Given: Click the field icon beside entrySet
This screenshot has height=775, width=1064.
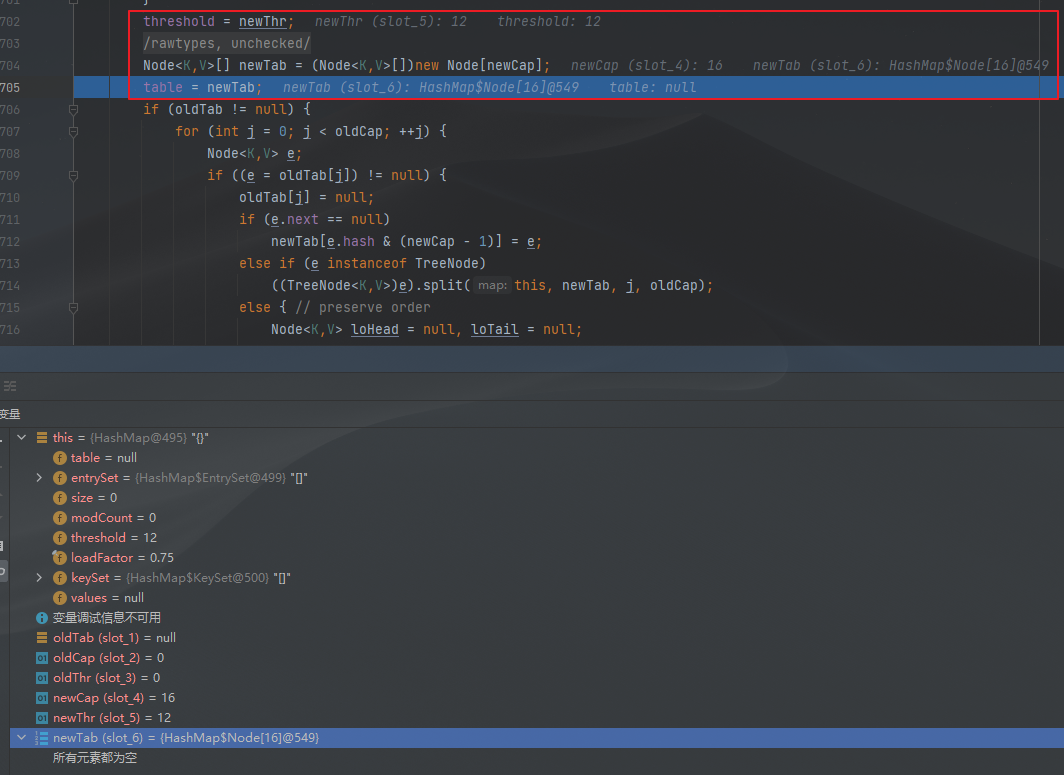Looking at the screenshot, I should 60,478.
